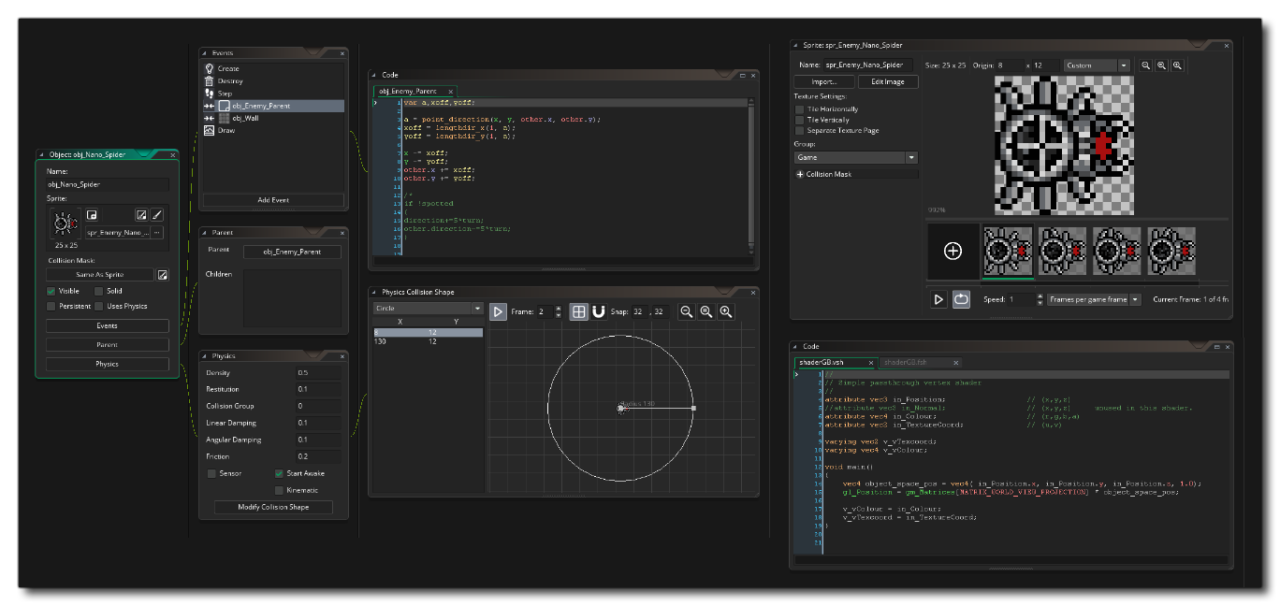This screenshot has width=1280, height=606.
Task: Uncheck Start Awake in the Physics panel
Action: pos(280,473)
